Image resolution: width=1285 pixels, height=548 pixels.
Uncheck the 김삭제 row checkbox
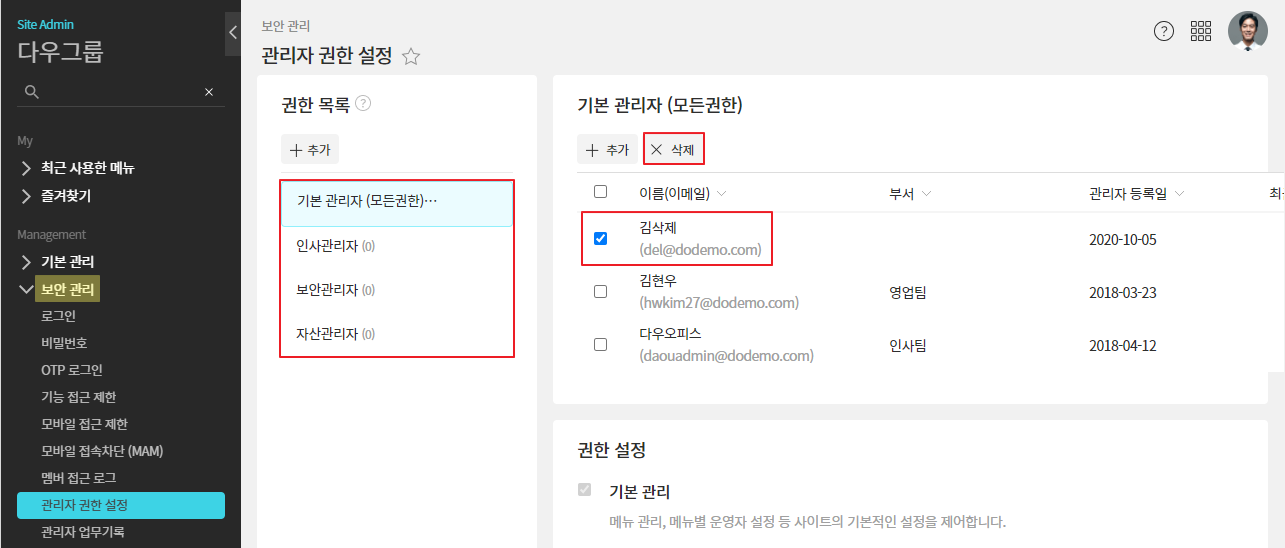pos(600,238)
